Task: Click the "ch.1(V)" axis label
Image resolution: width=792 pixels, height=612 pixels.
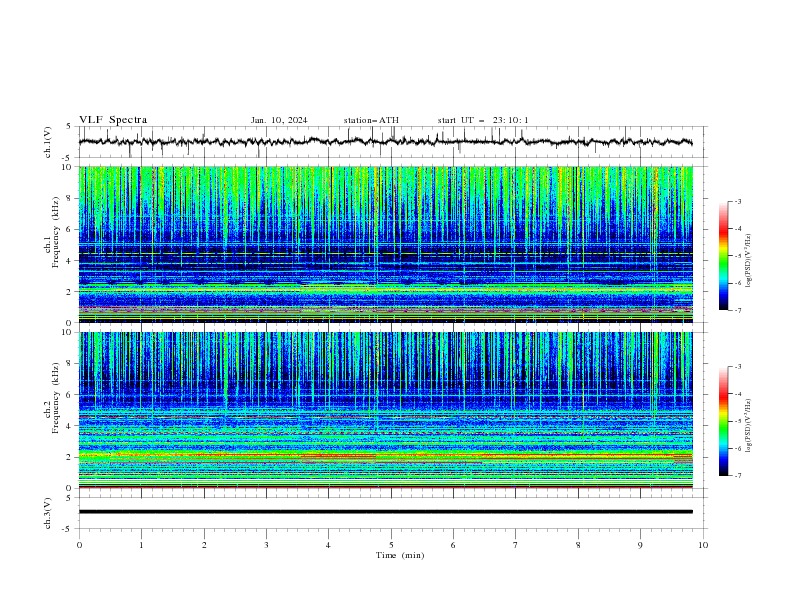Action: (48, 142)
